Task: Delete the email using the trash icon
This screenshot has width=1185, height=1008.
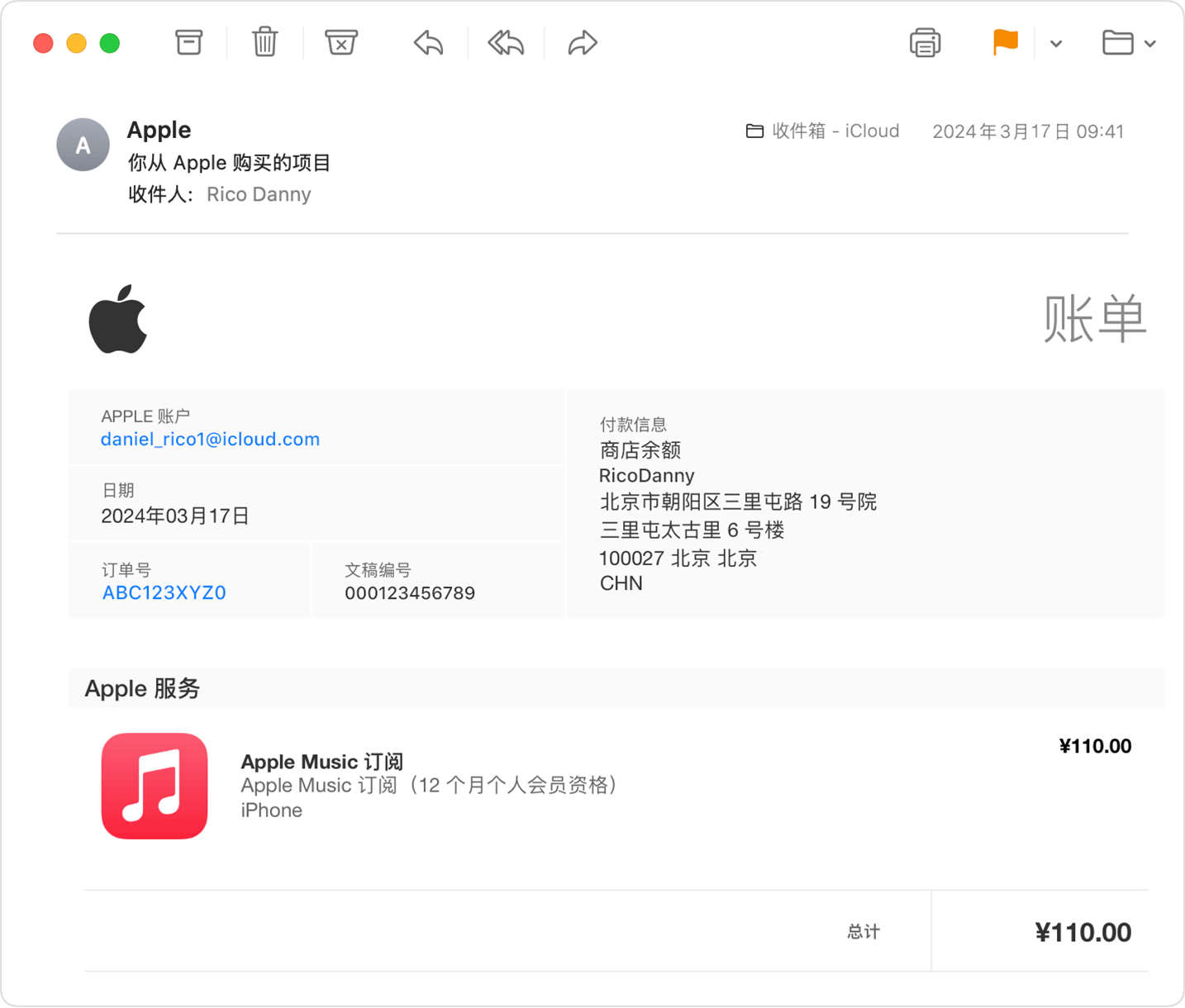Action: coord(264,41)
